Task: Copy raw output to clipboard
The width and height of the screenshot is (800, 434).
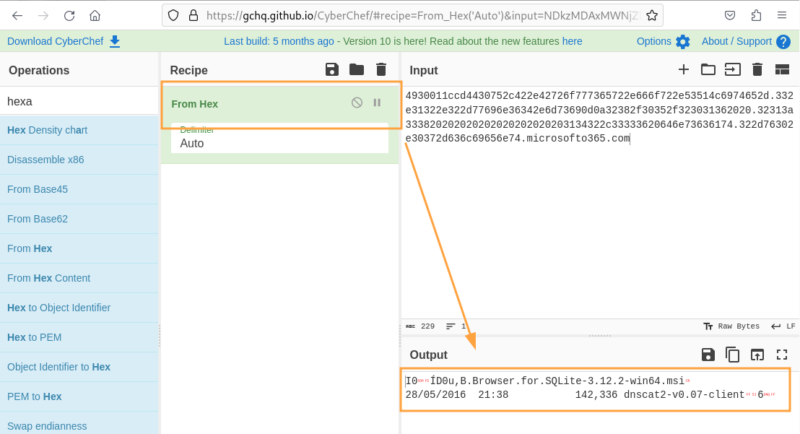Action: point(732,355)
